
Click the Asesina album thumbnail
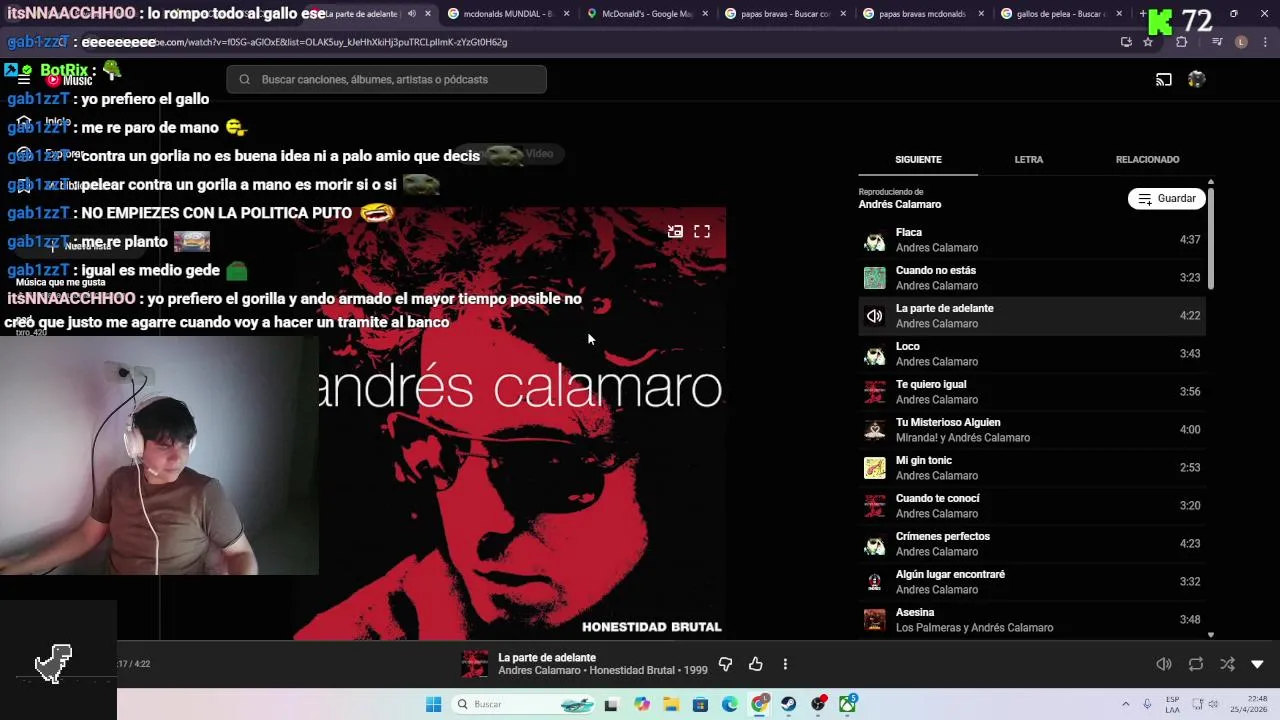click(875, 620)
